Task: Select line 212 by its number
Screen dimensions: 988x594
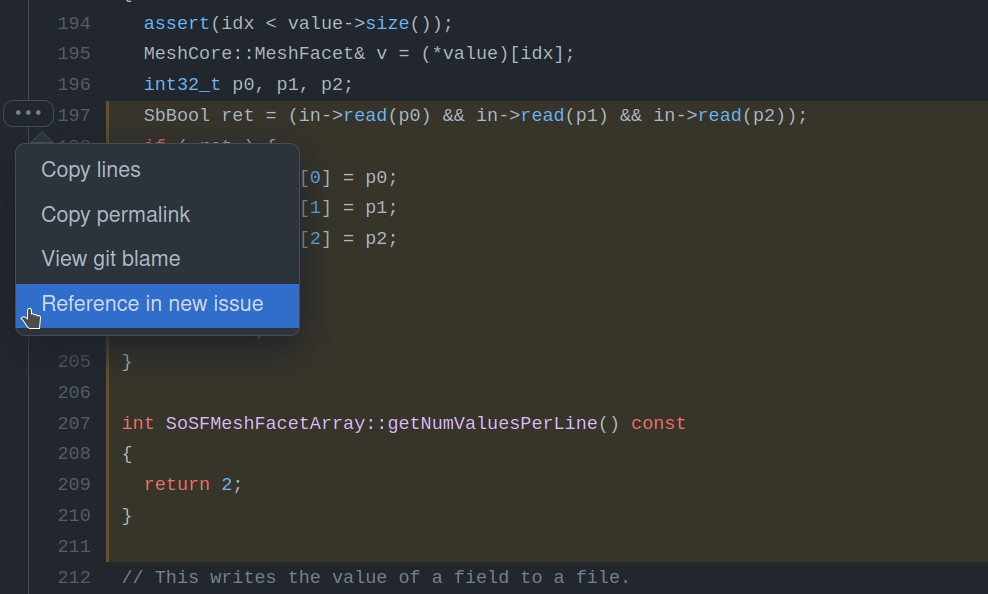Action: tap(73, 577)
